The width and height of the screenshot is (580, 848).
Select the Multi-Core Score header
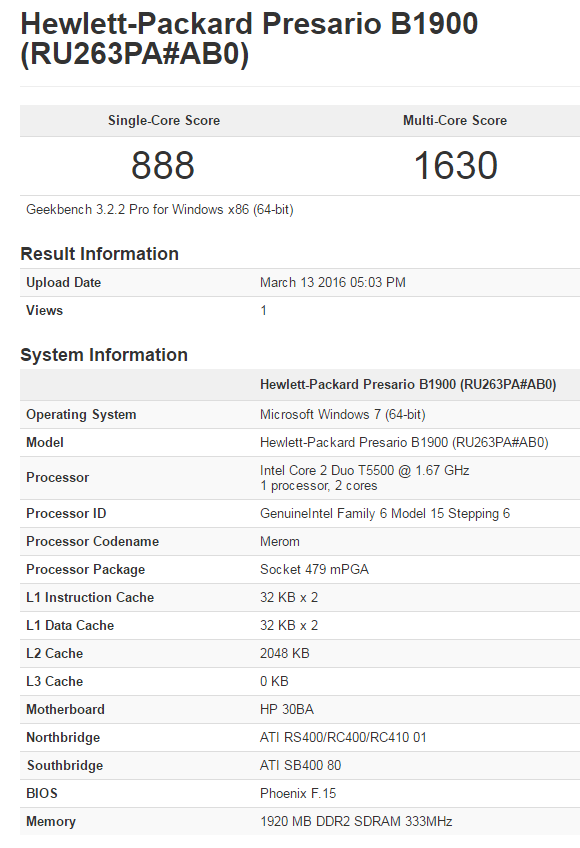[x=455, y=121]
